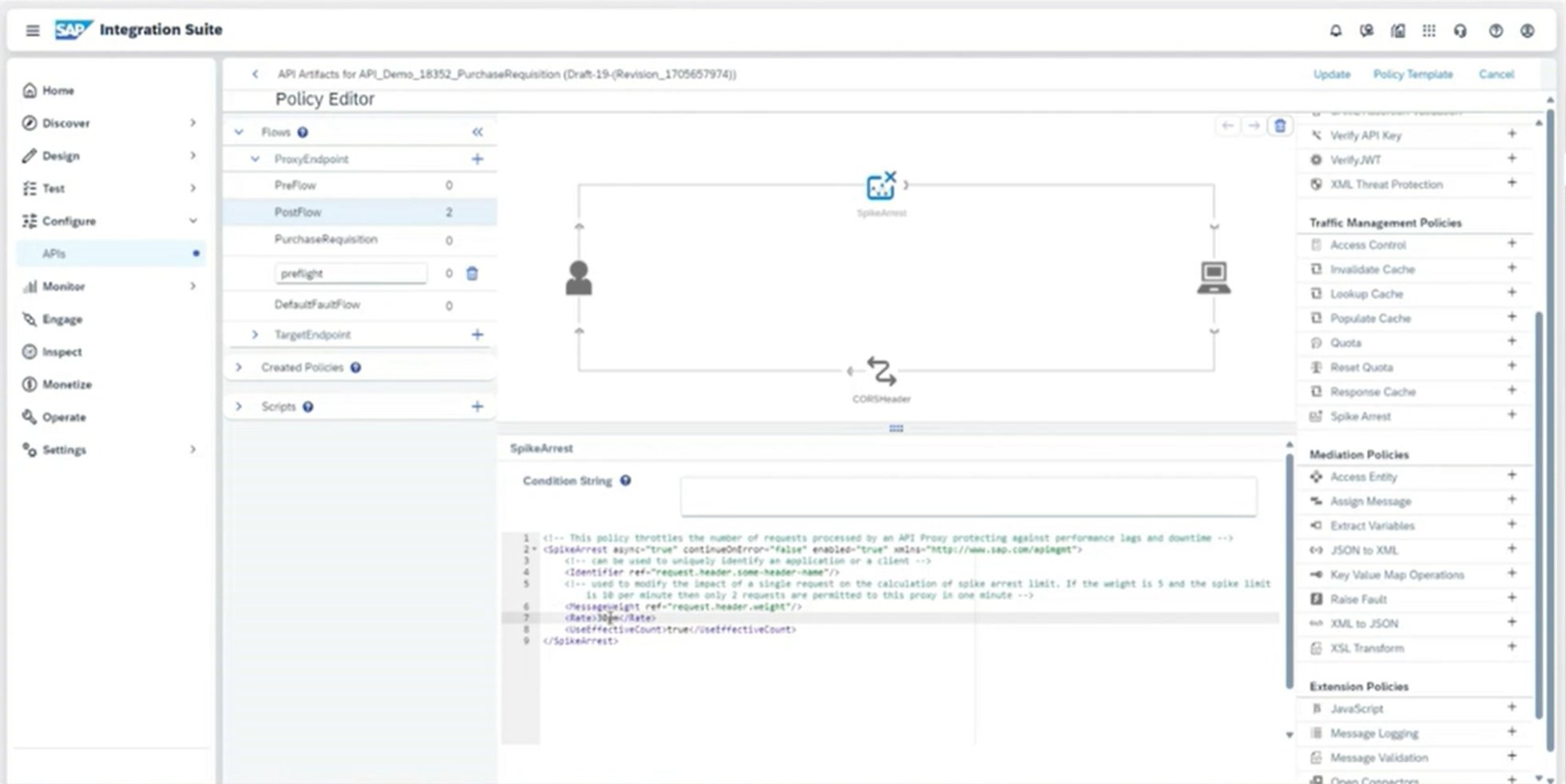Delete the preflight flow with trash icon
This screenshot has width=1566, height=784.
pos(472,274)
